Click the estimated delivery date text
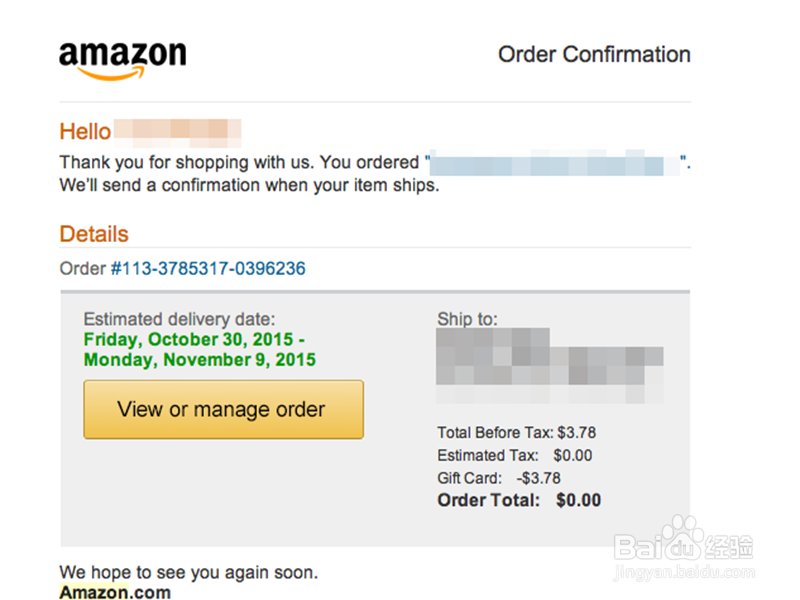Screen dimensions: 800x600 coord(199,349)
